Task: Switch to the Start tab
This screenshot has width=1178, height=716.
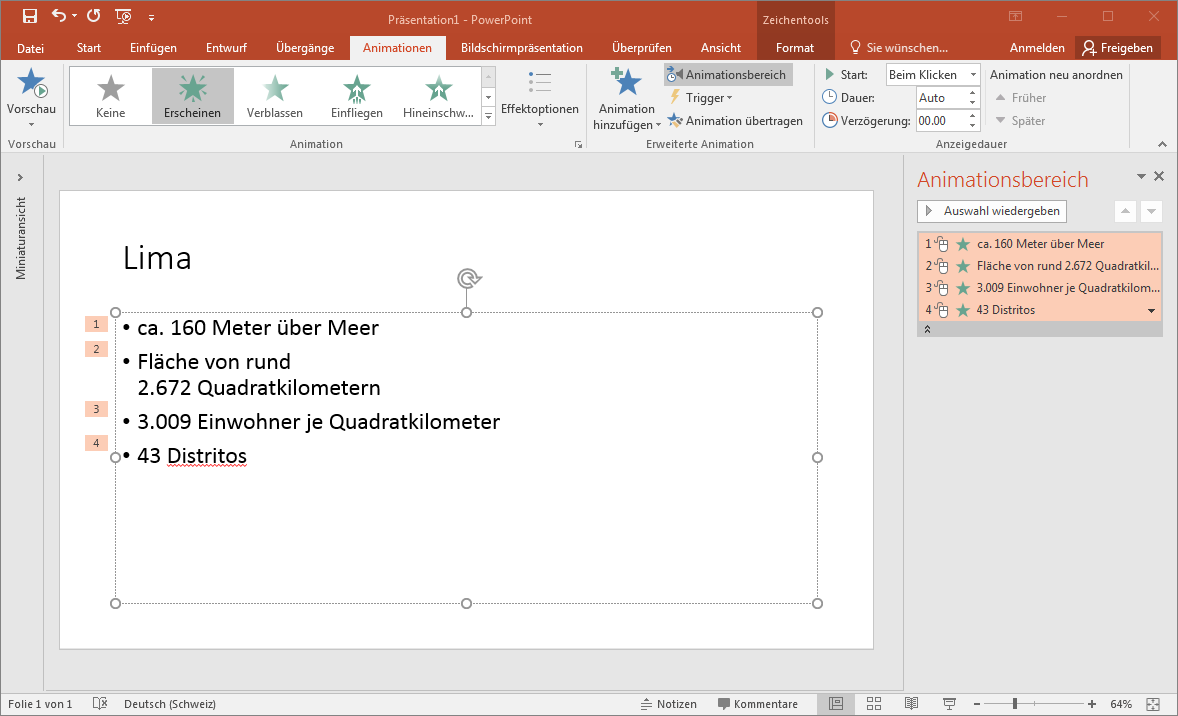Action: point(89,48)
